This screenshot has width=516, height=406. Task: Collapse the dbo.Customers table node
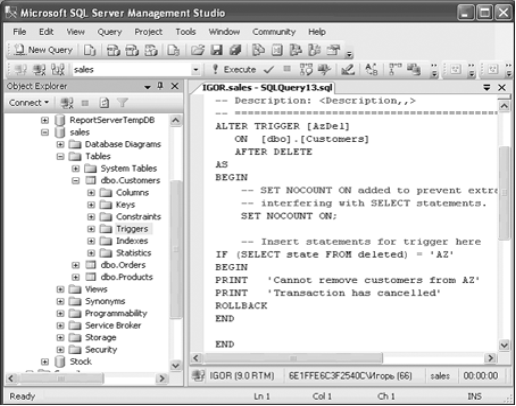(76, 180)
